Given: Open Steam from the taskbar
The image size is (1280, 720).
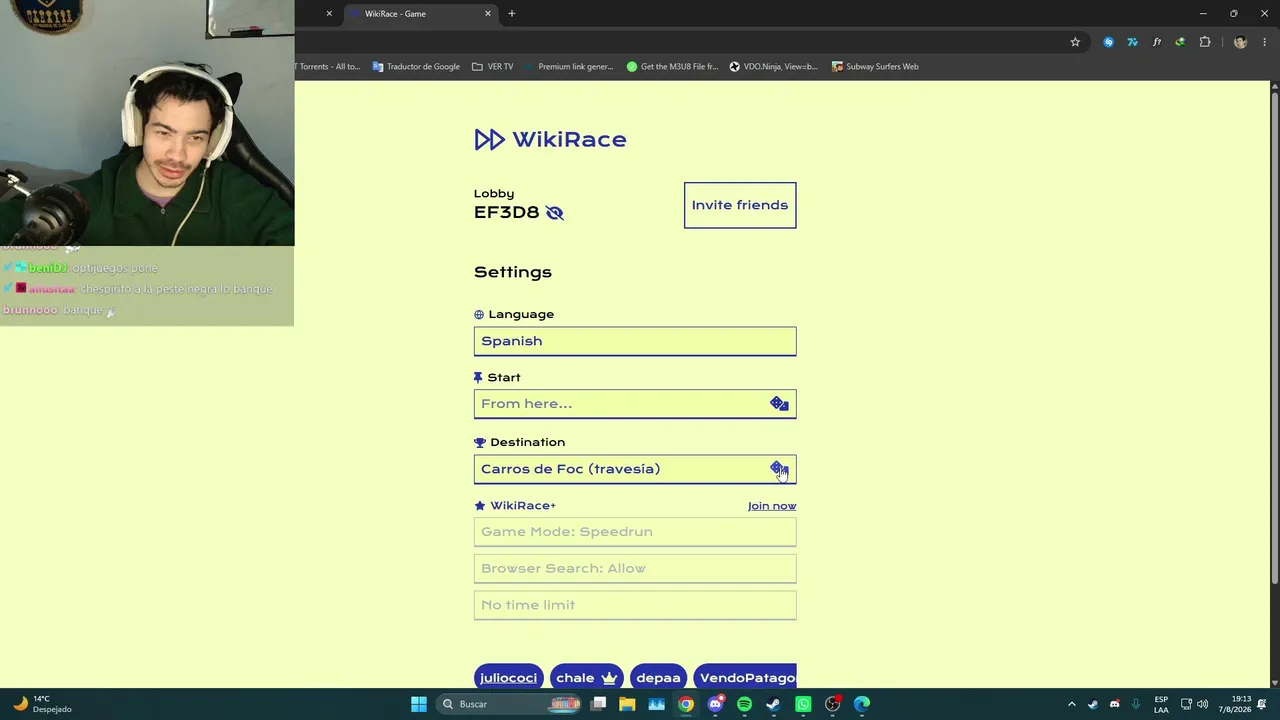Looking at the screenshot, I should tap(773, 704).
